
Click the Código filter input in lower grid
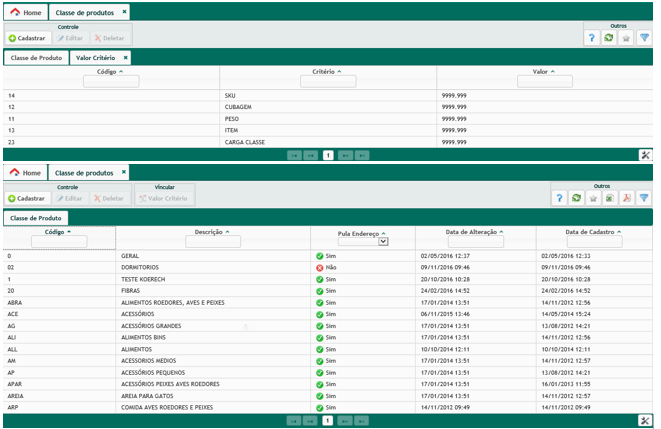pyautogui.click(x=59, y=242)
